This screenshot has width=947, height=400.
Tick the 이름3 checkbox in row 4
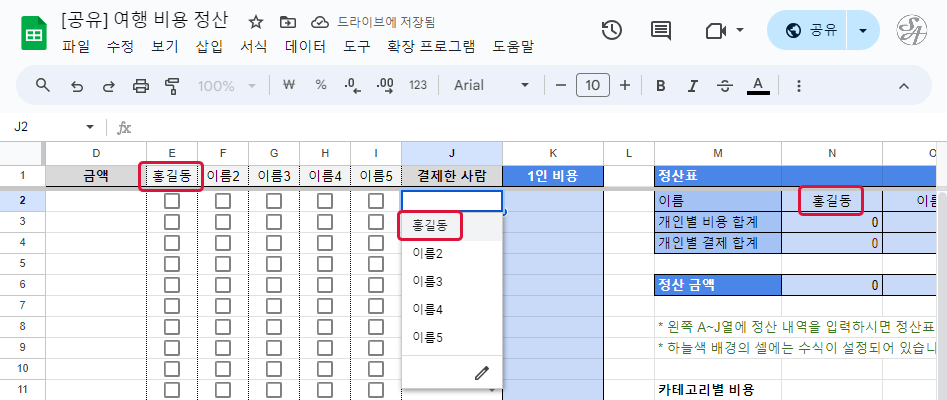point(274,243)
